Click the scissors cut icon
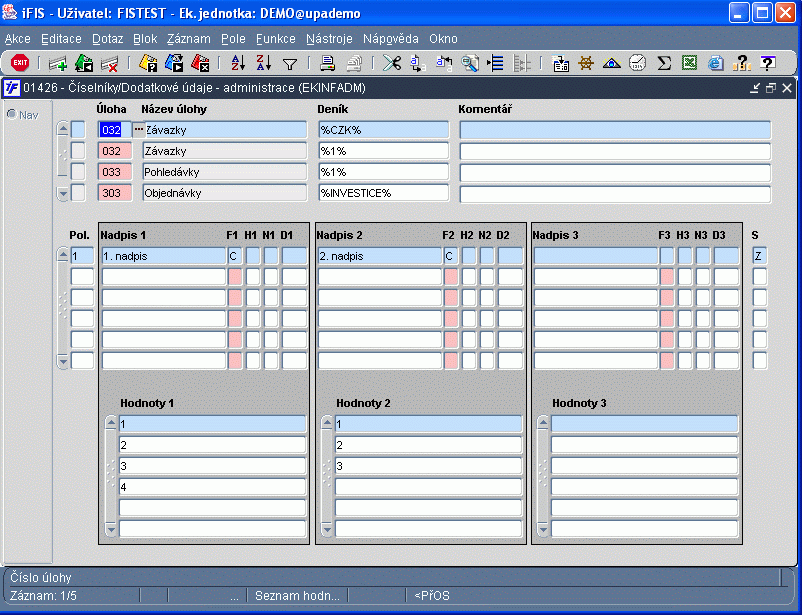Image resolution: width=802 pixels, height=615 pixels. coord(392,63)
